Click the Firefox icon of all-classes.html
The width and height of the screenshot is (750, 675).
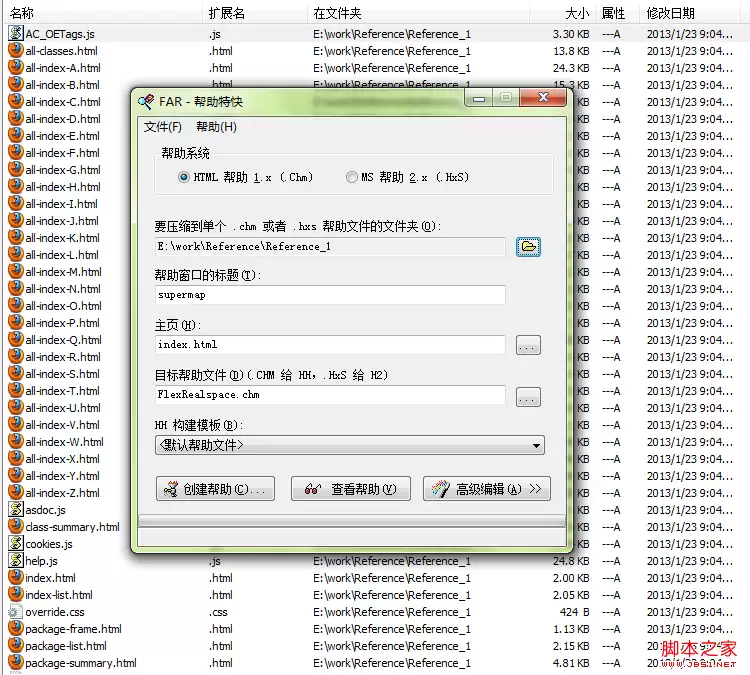[16, 50]
